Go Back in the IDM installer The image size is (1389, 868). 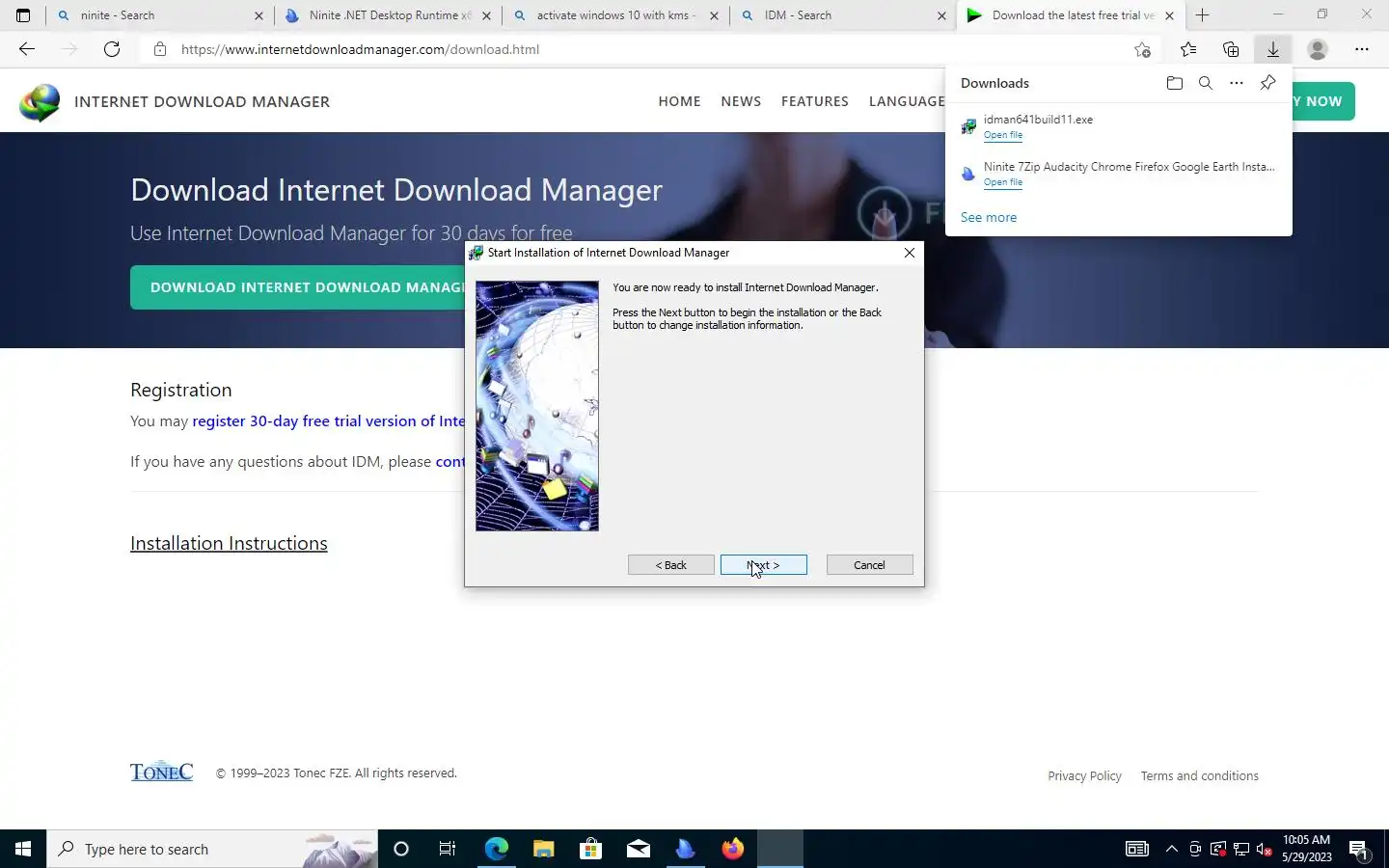[x=670, y=565]
